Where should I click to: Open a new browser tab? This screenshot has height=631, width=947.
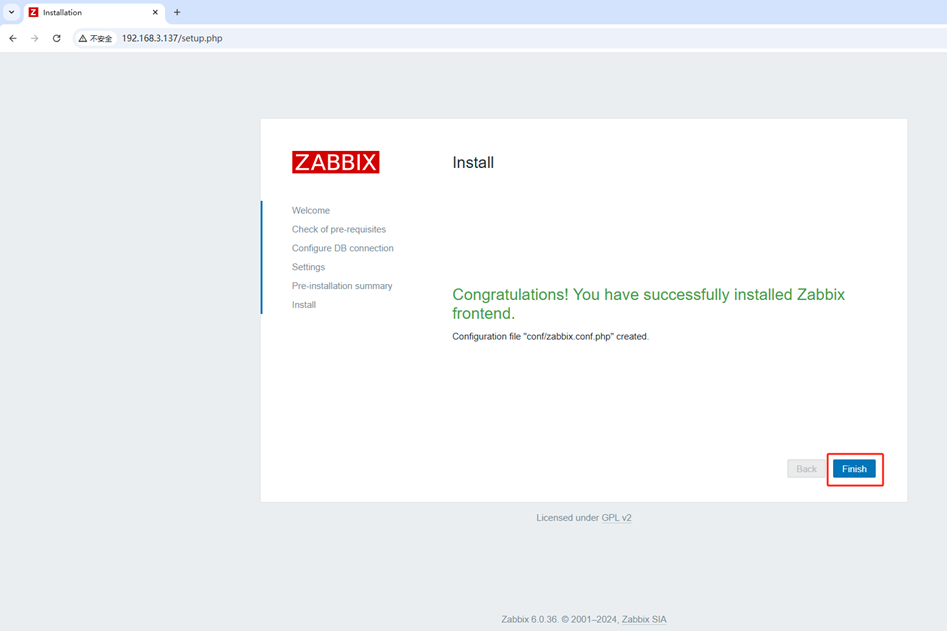tap(177, 12)
